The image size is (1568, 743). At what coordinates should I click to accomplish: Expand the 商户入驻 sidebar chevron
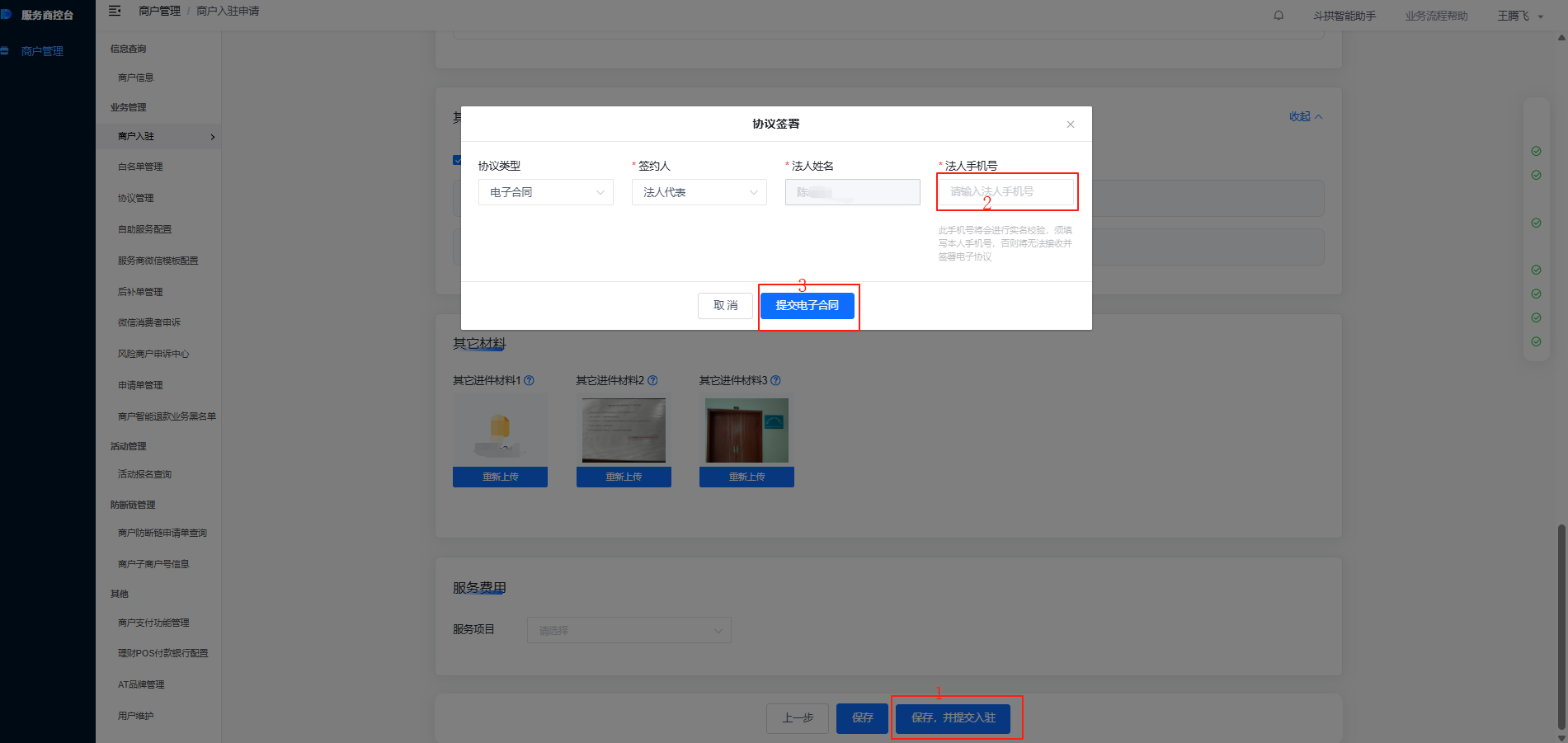click(213, 137)
